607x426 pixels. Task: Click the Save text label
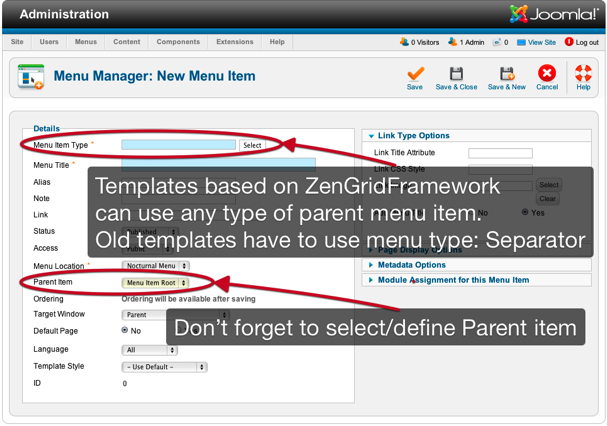tap(415, 87)
